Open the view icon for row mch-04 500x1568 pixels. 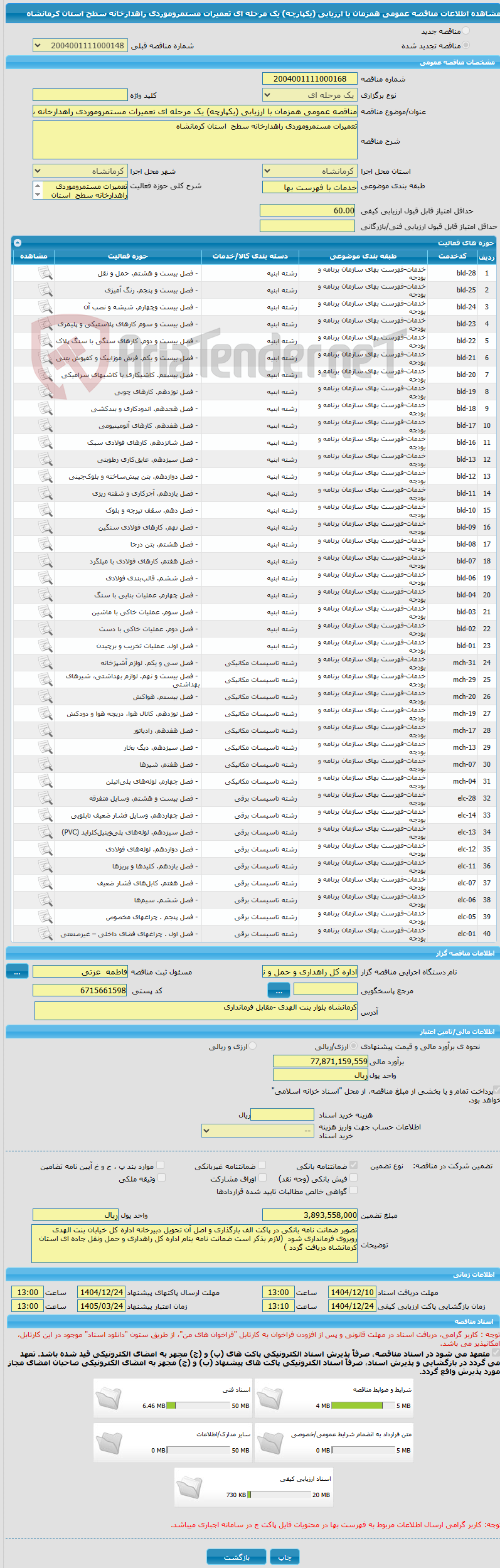click(45, 781)
